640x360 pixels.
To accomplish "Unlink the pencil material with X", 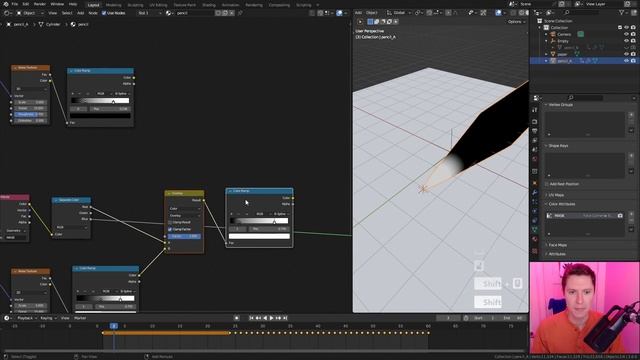I will coord(231,13).
